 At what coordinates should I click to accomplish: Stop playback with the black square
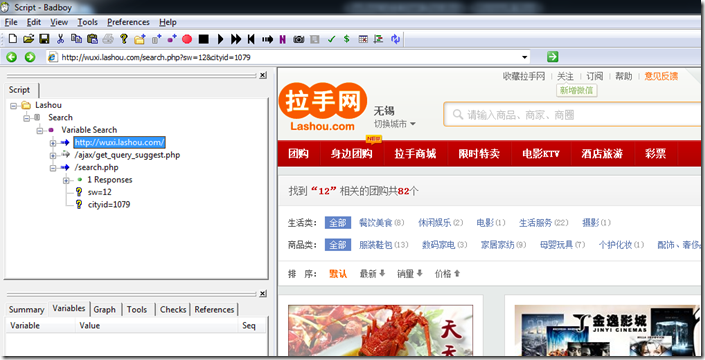click(x=204, y=39)
